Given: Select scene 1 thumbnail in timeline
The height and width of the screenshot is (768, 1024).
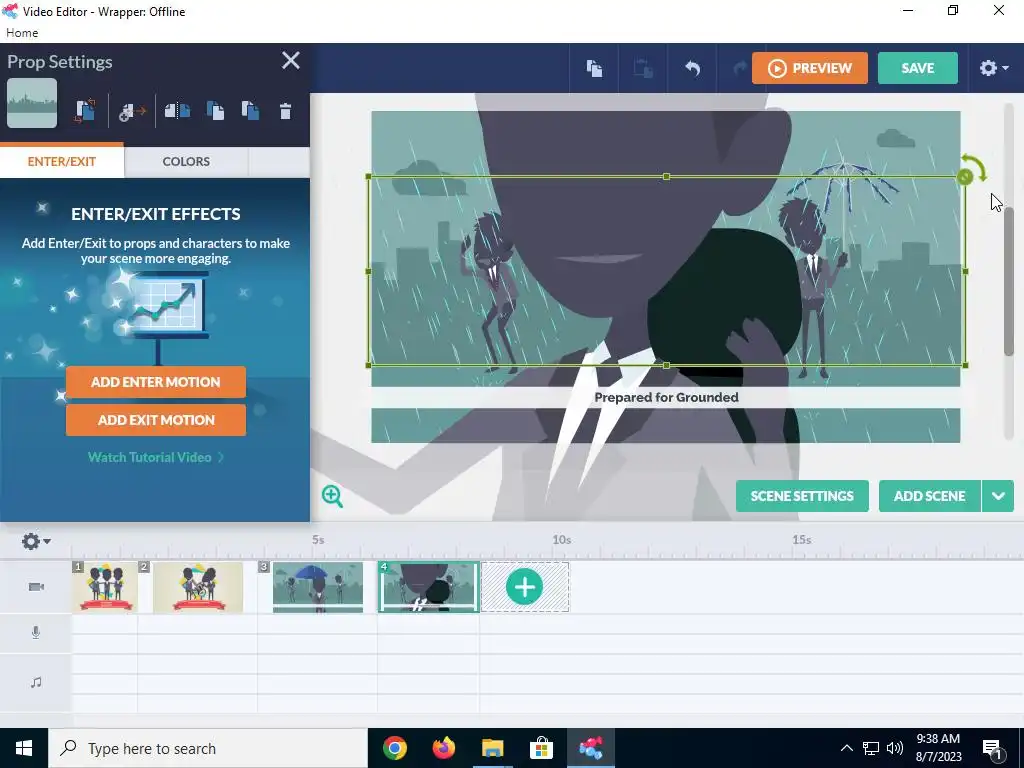Looking at the screenshot, I should pos(104,586).
